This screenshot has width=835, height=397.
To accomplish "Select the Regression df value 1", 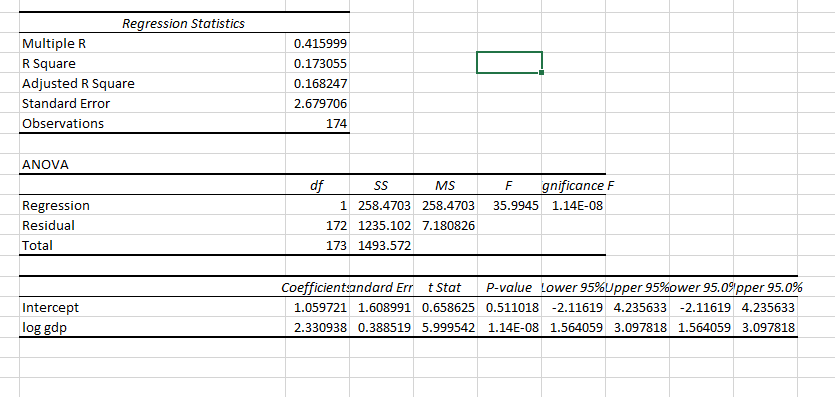I will [317, 205].
